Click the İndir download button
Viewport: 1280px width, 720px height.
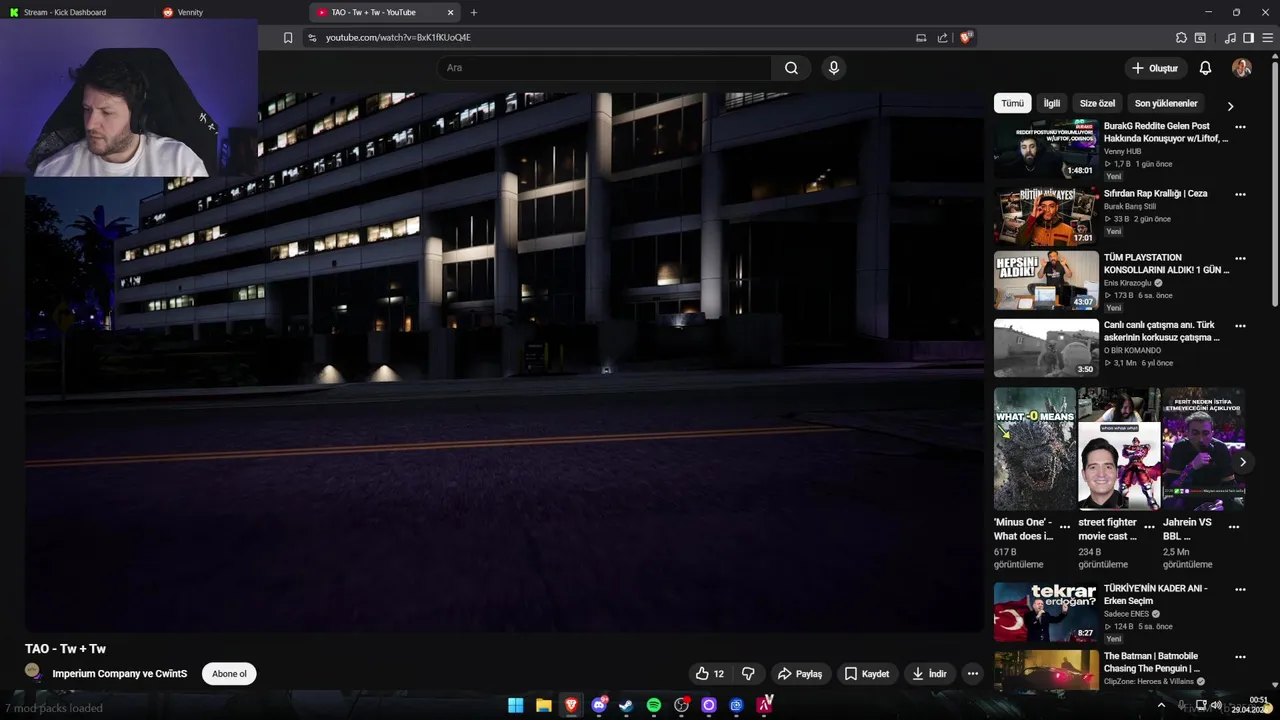pyautogui.click(x=929, y=674)
